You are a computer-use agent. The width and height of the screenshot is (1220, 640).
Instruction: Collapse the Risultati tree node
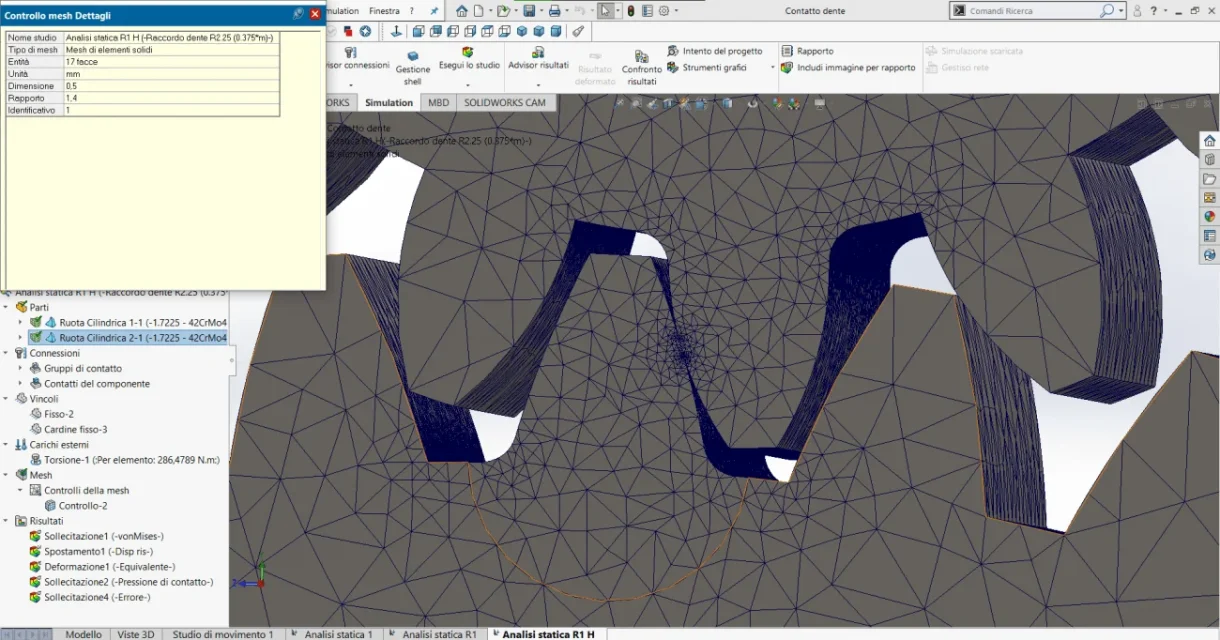pyautogui.click(x=8, y=521)
